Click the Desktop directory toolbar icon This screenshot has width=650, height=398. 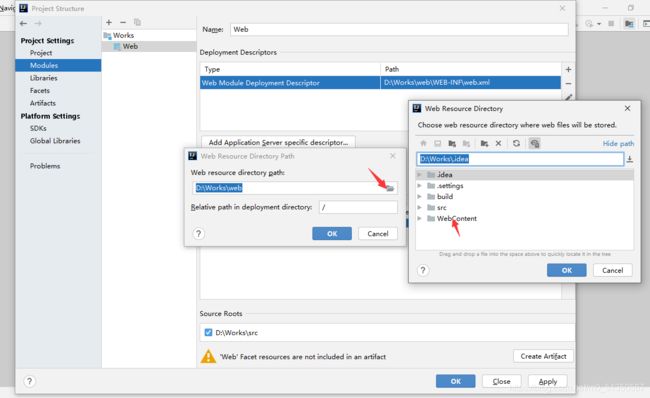click(437, 143)
